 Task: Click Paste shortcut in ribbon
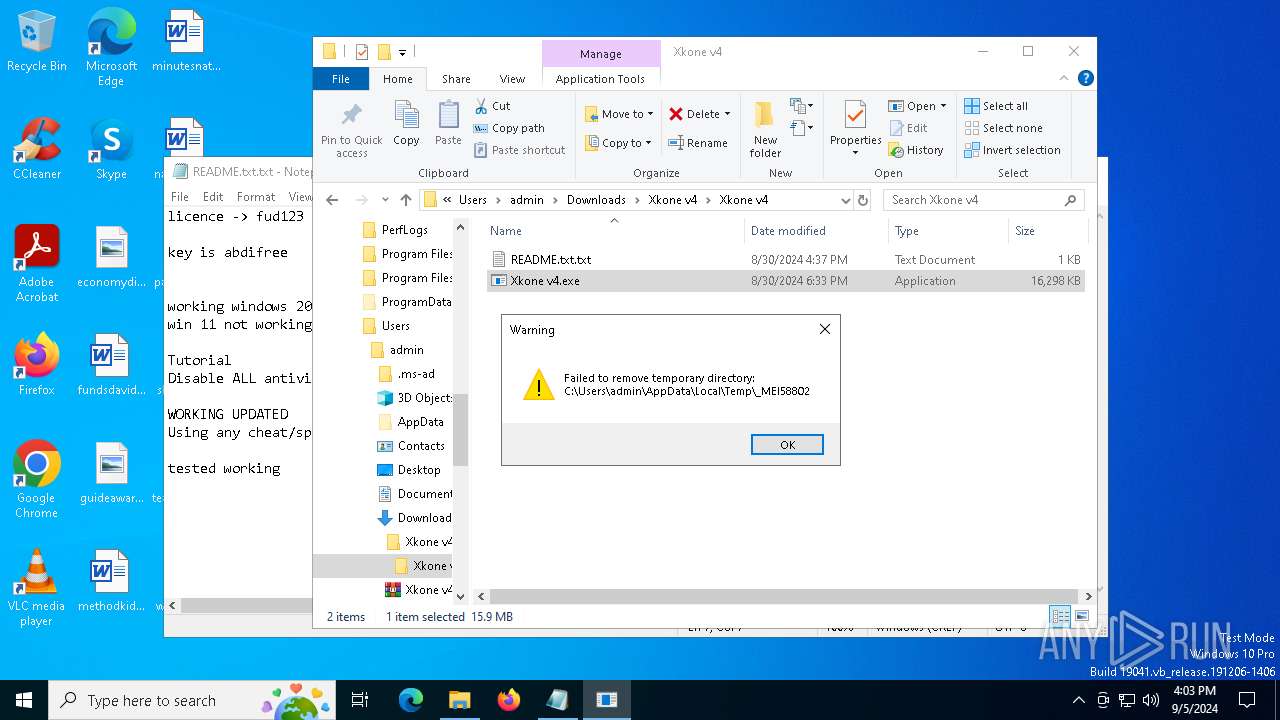click(519, 150)
